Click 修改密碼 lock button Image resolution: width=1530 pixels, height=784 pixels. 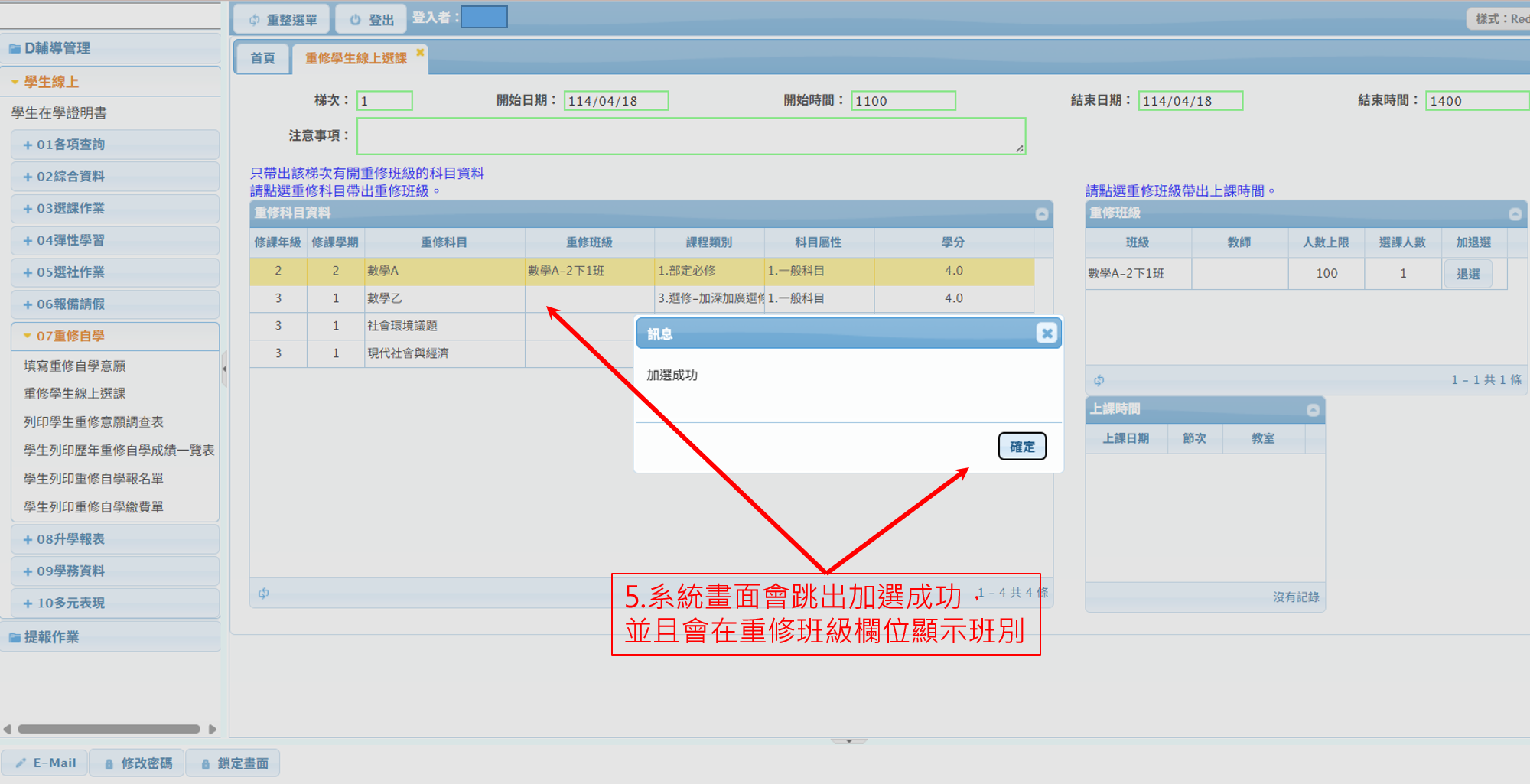(138, 763)
